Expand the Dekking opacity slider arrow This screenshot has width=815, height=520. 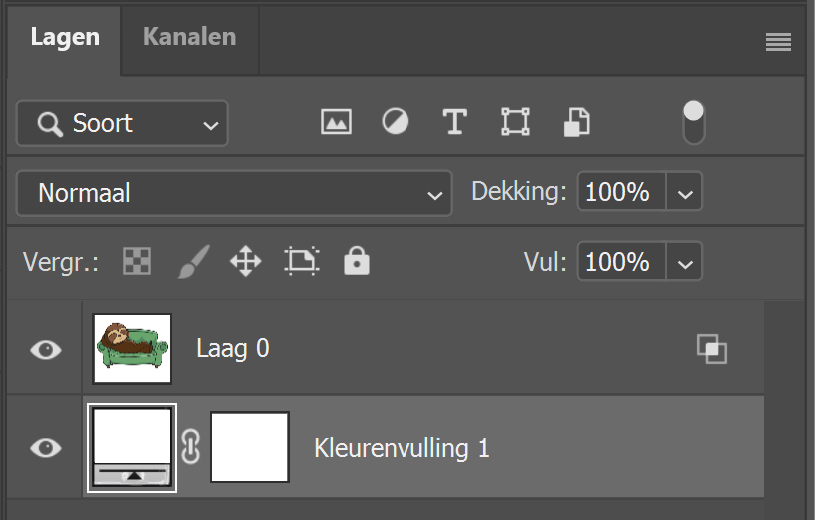pos(685,193)
